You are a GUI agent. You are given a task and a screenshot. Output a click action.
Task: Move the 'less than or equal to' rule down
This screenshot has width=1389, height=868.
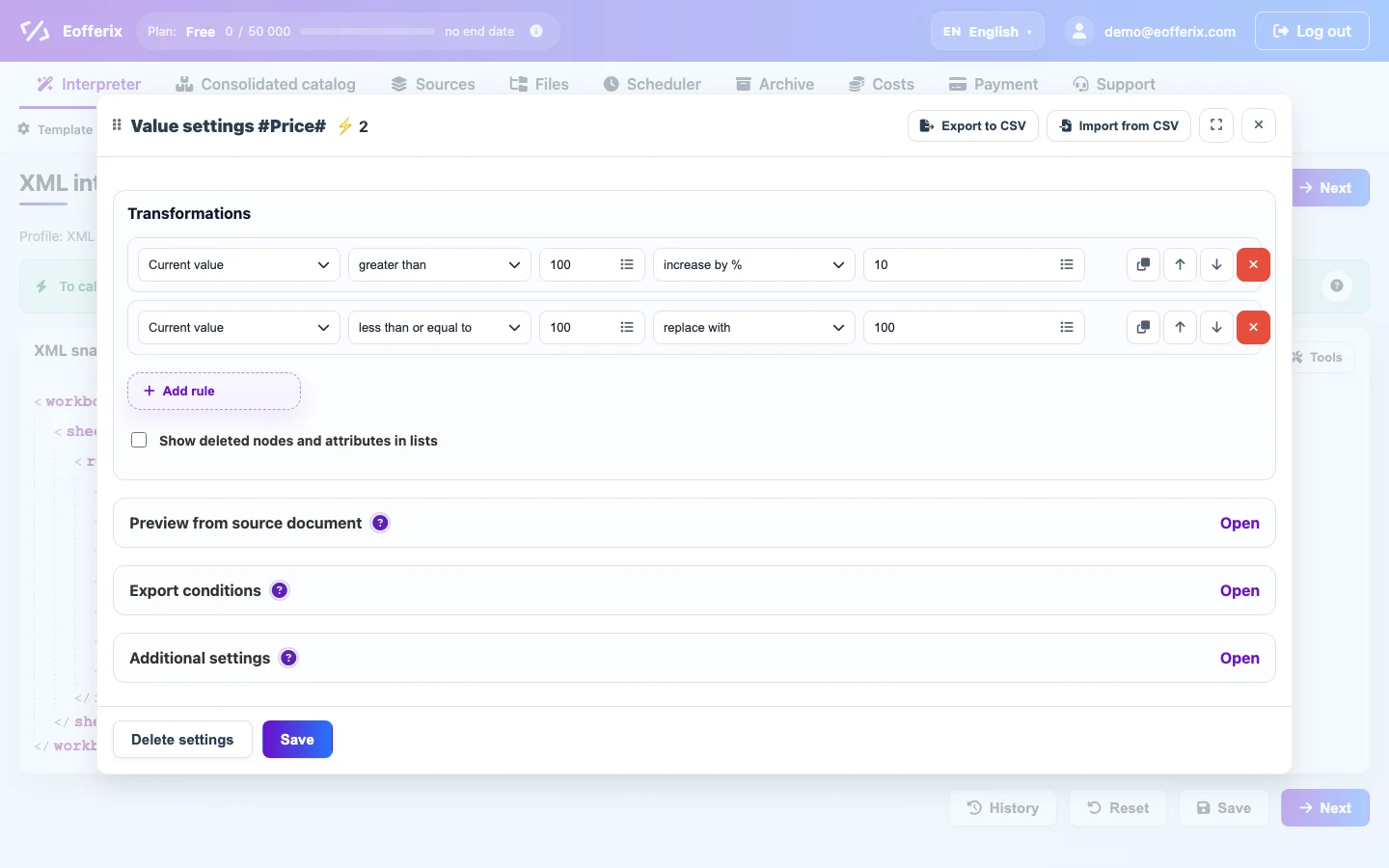(1216, 327)
